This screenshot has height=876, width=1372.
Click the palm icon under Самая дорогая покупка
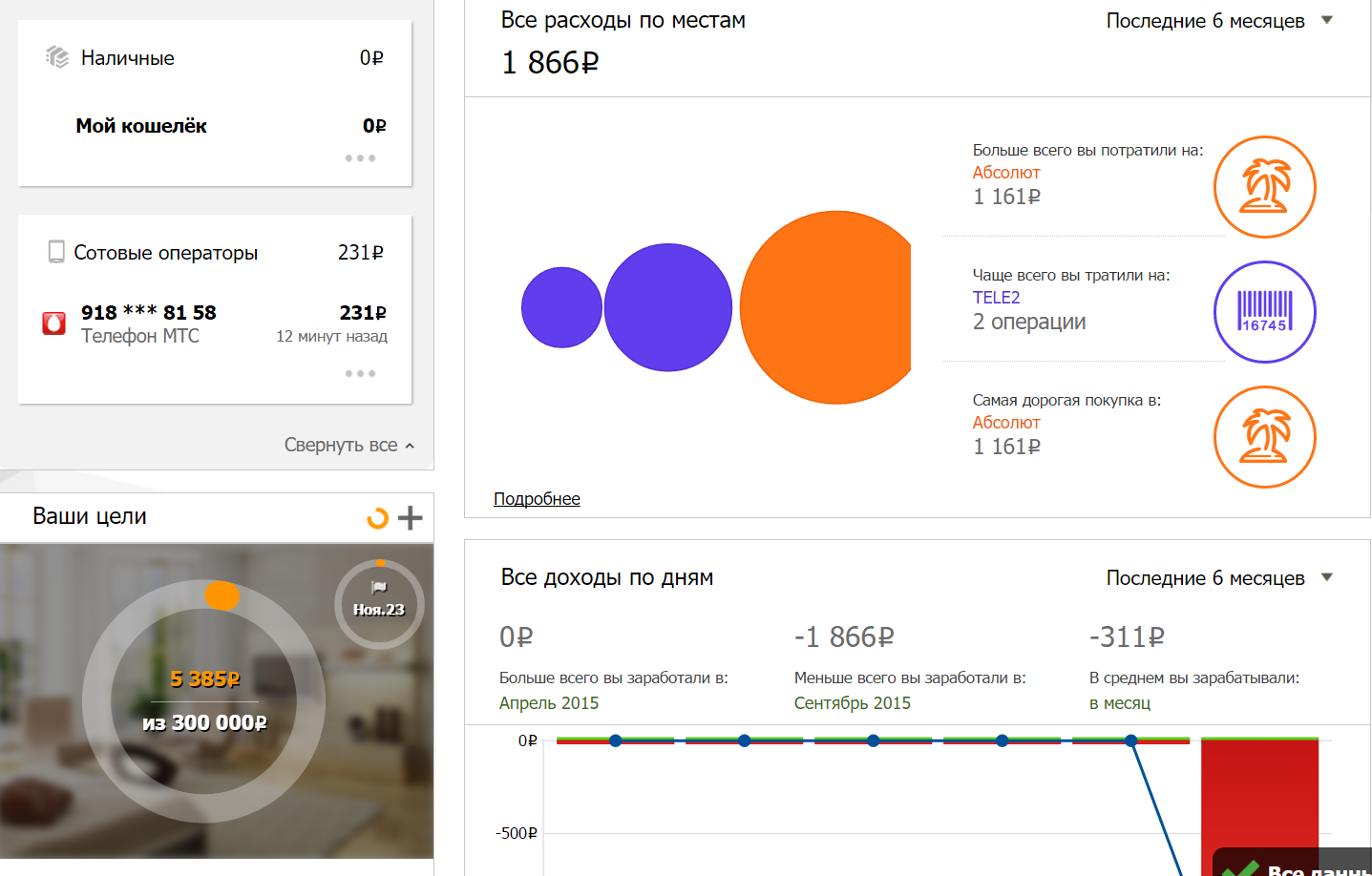[x=1264, y=437]
